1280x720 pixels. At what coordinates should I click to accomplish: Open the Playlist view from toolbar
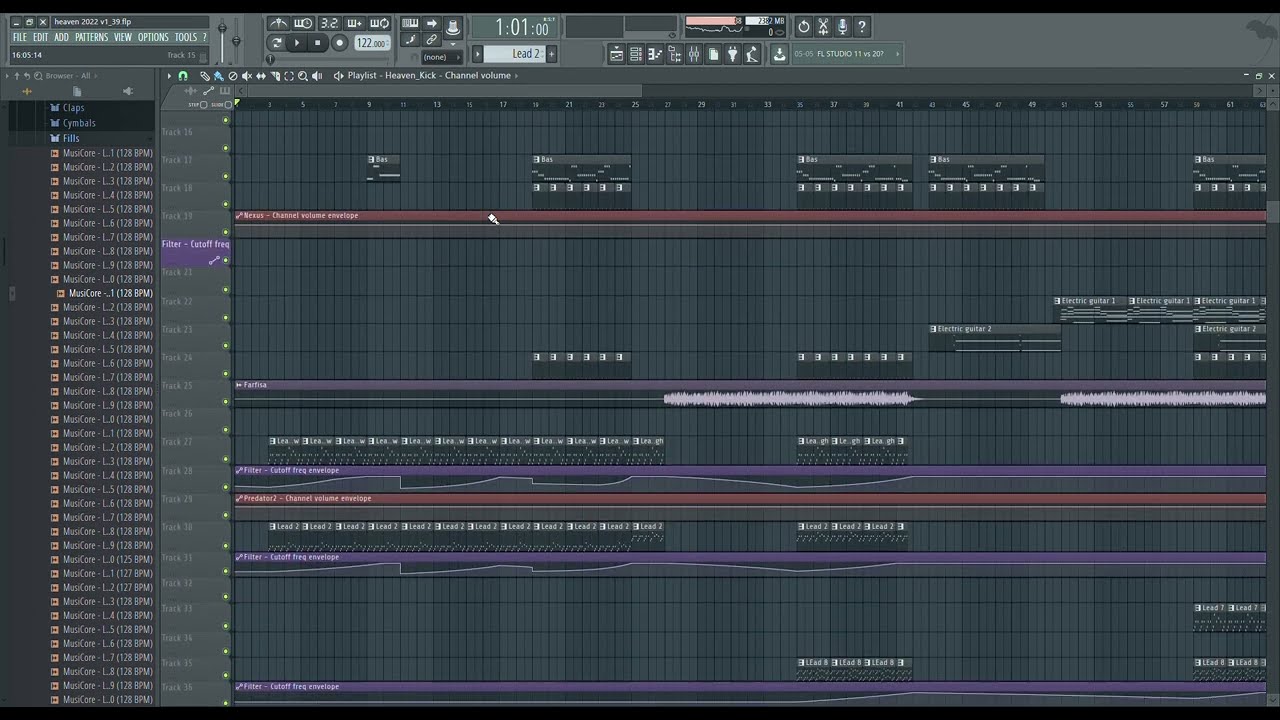coord(616,54)
